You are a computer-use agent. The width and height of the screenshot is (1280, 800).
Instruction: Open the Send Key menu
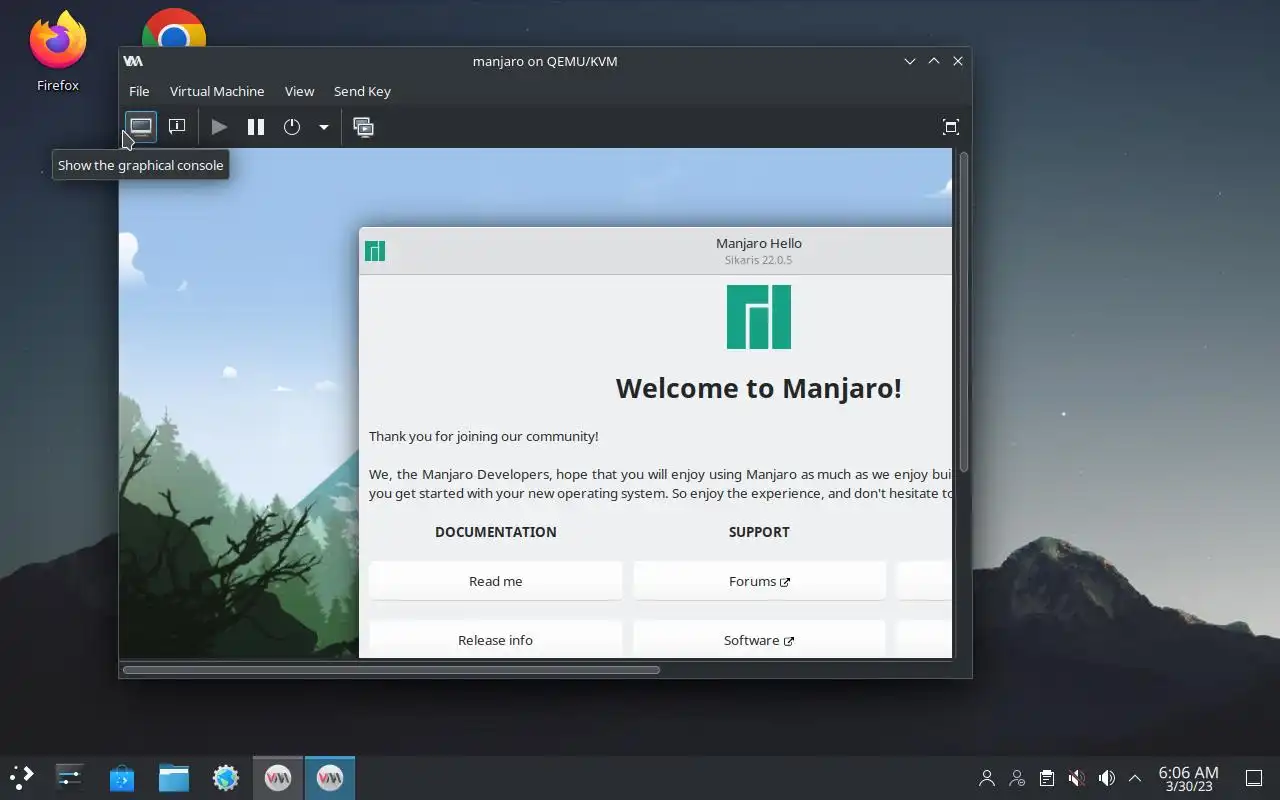point(362,91)
